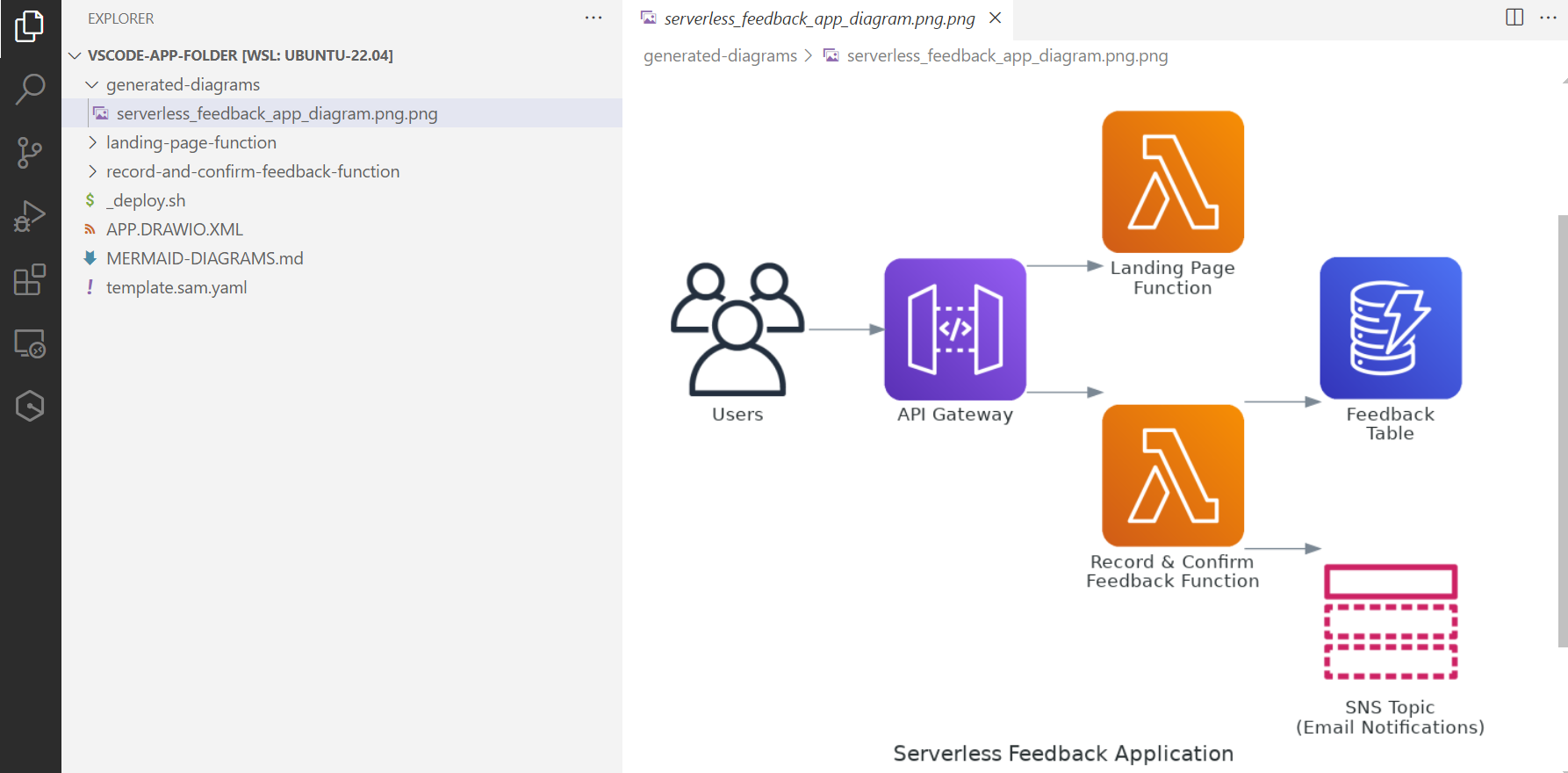
Task: Open the Explorer view in the activity bar
Action: [30, 26]
